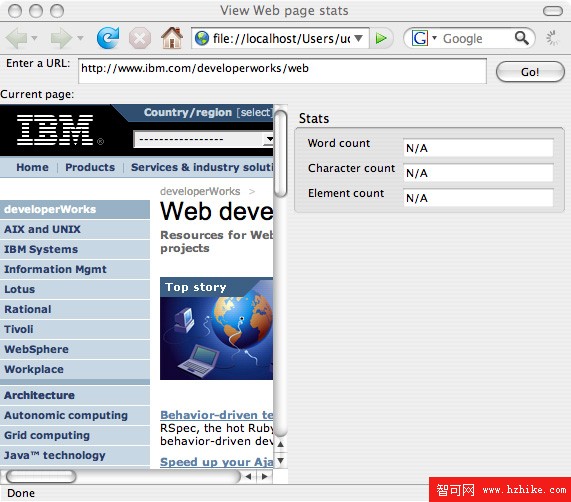This screenshot has height=502, width=571.
Task: Click the Stop loading X icon
Action: 140,38
